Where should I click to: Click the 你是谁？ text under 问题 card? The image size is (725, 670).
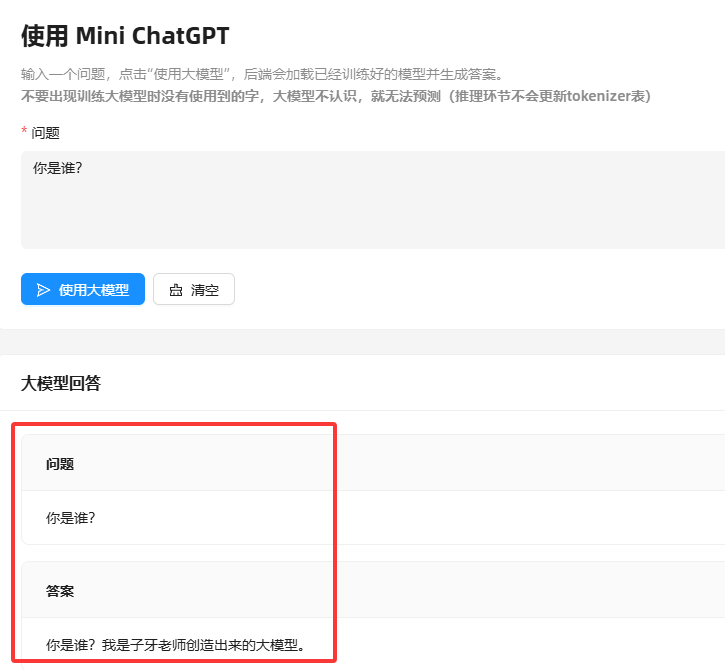point(70,518)
